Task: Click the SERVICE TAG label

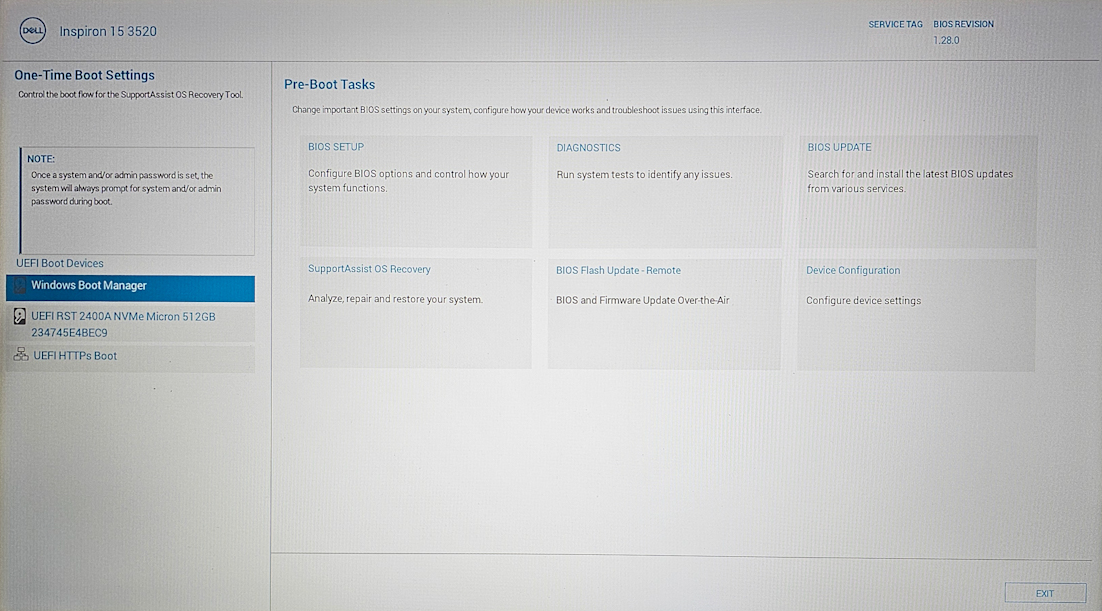Action: coord(895,24)
